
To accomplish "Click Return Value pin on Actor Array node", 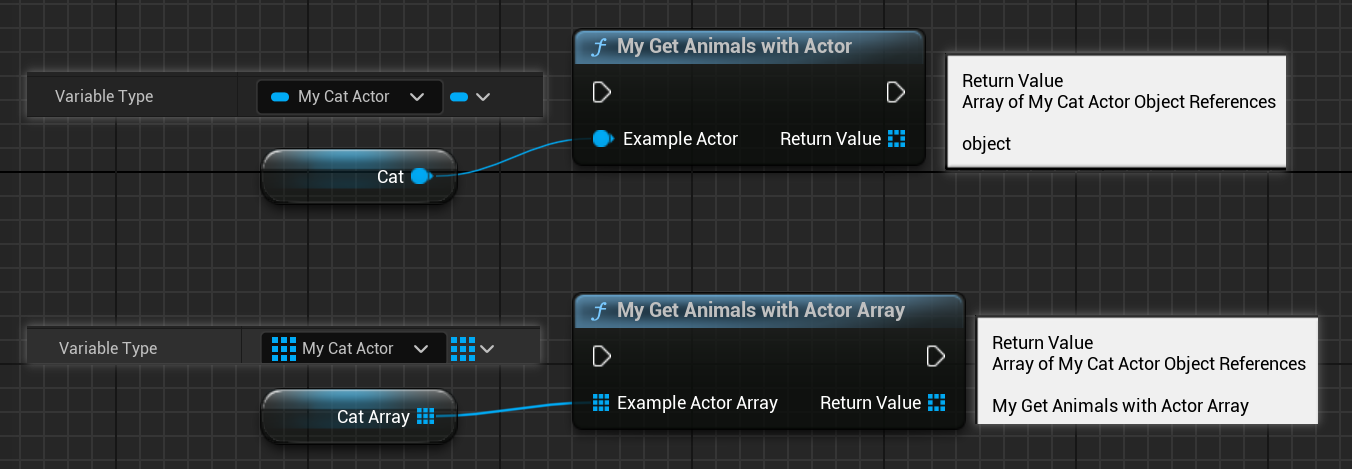I will [936, 403].
